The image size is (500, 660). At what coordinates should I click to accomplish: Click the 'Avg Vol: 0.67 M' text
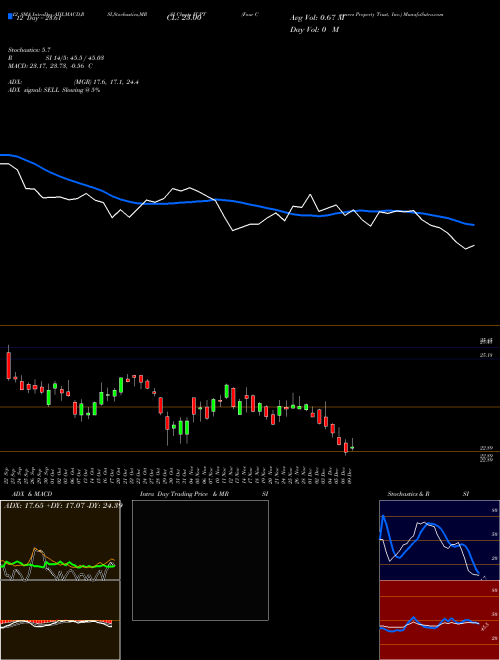(317, 18)
